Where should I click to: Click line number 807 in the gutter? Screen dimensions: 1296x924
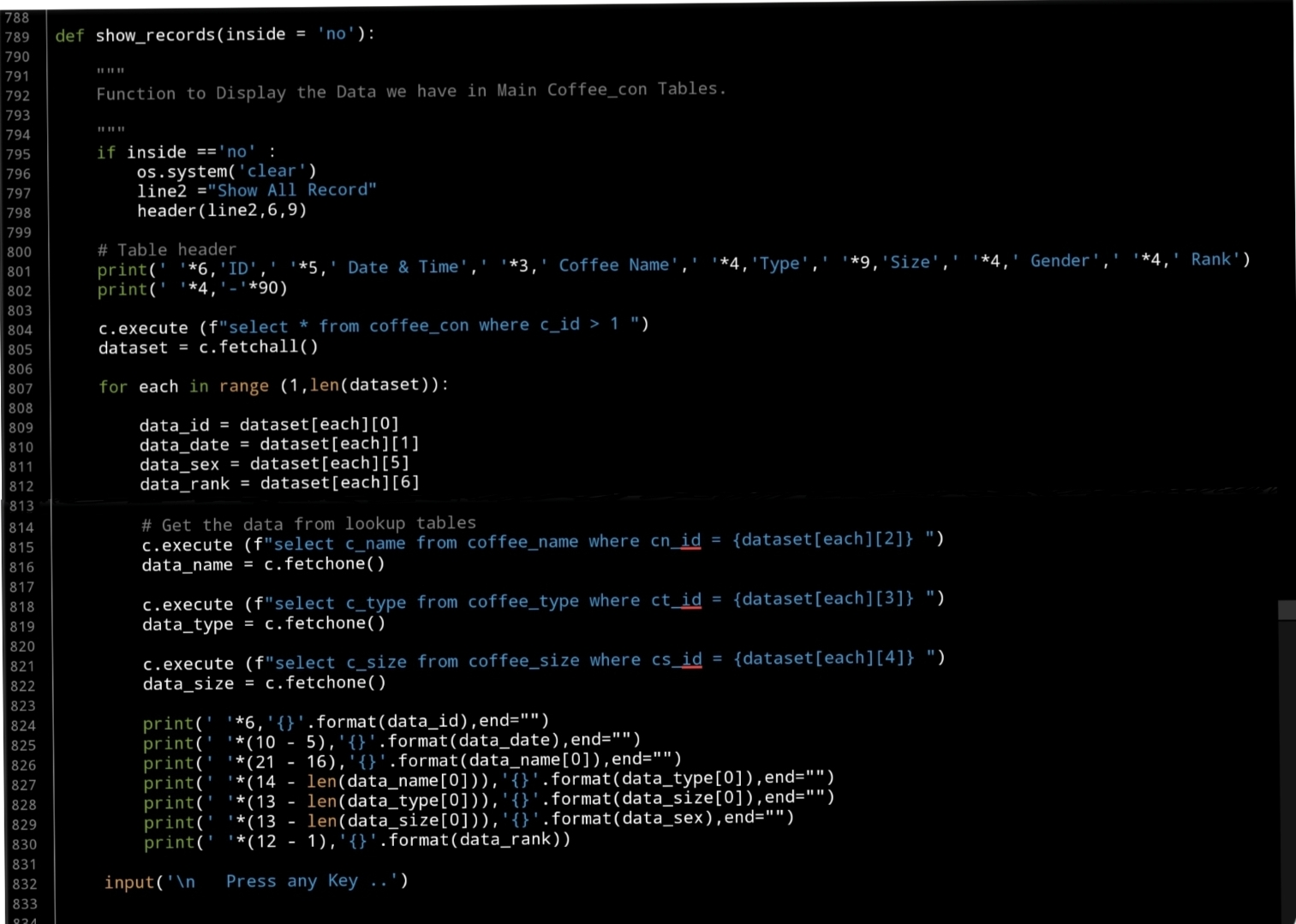[20, 389]
